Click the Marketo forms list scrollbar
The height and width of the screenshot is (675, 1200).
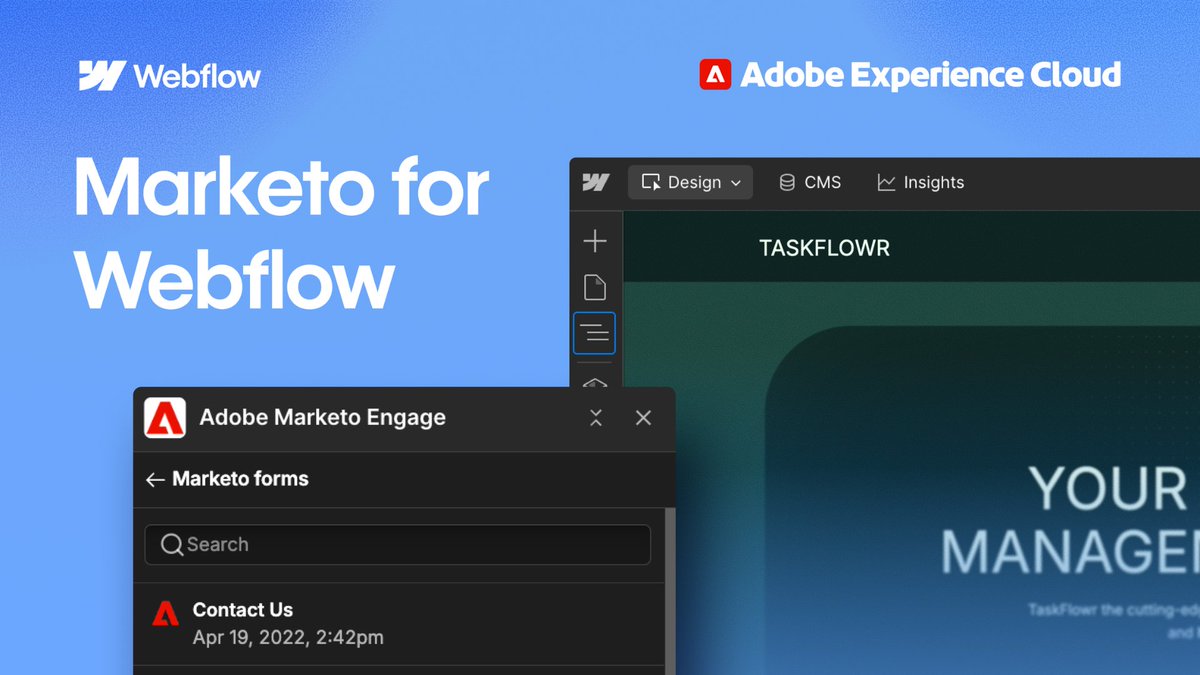670,590
